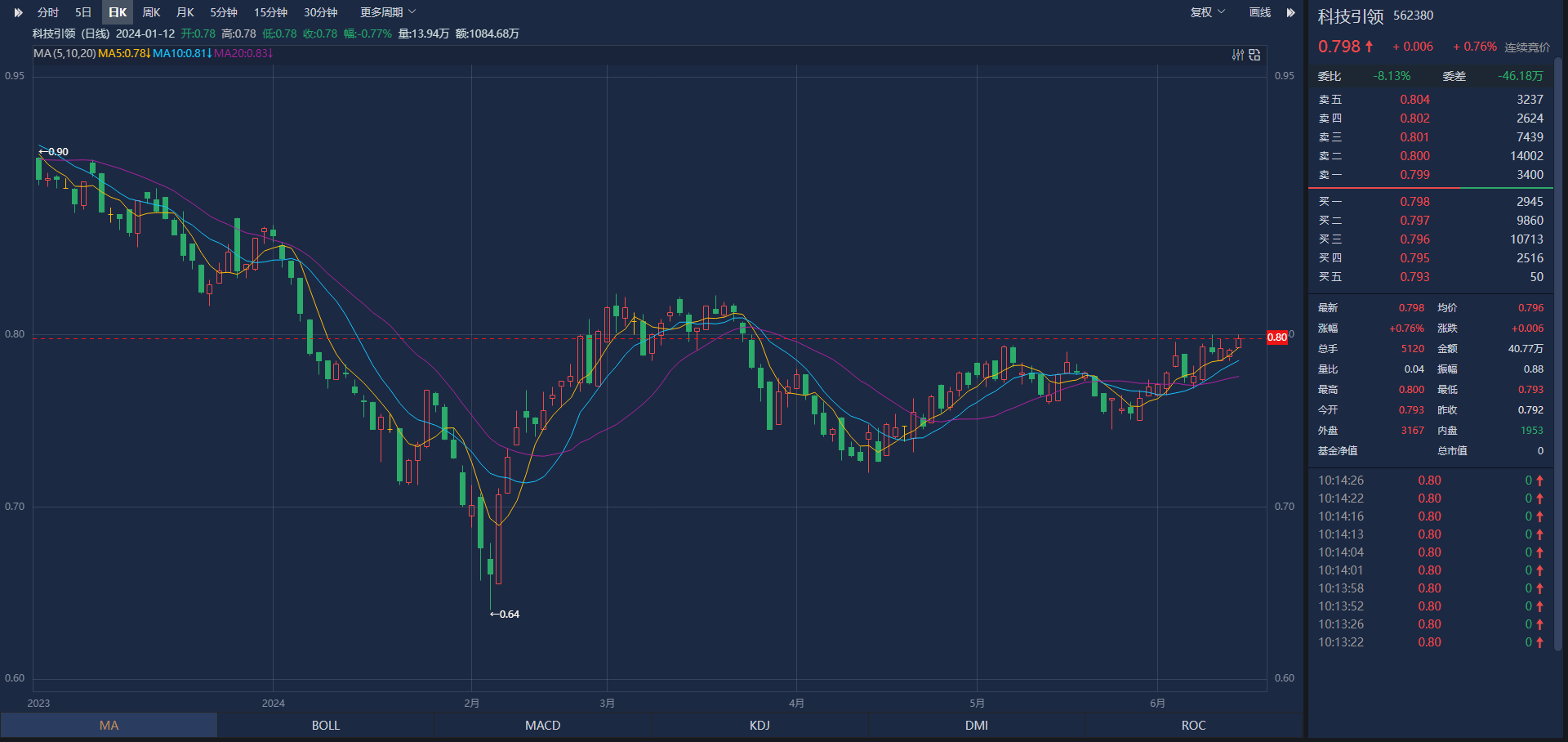Click the switch-indicator icon beside settings
The height and width of the screenshot is (742, 1568).
pos(1254,55)
